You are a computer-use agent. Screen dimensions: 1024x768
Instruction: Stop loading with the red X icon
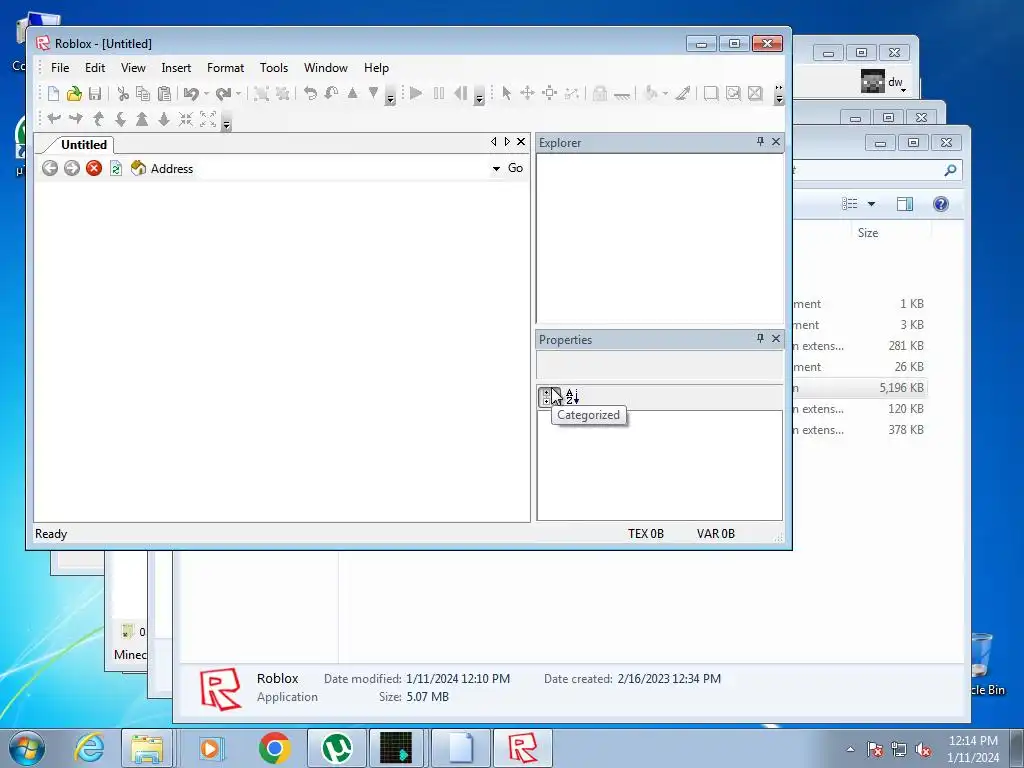[94, 168]
